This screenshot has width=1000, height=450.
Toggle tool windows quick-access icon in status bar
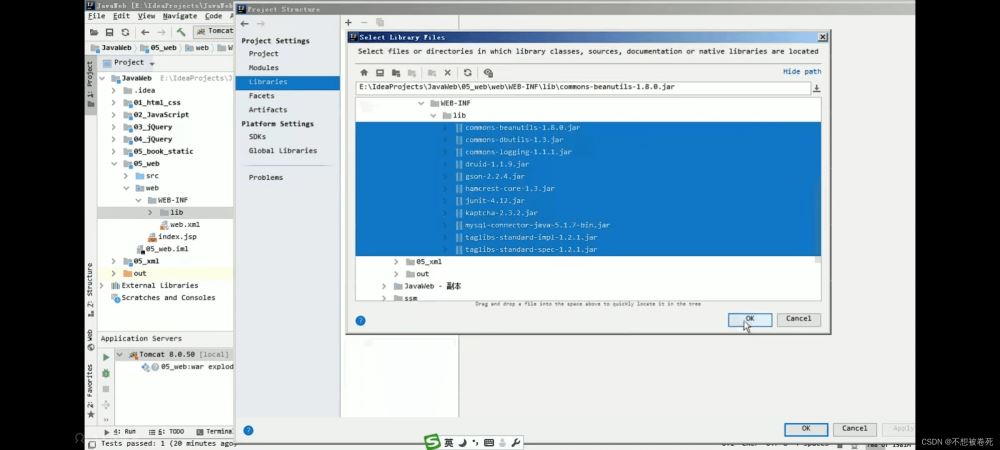(x=92, y=444)
